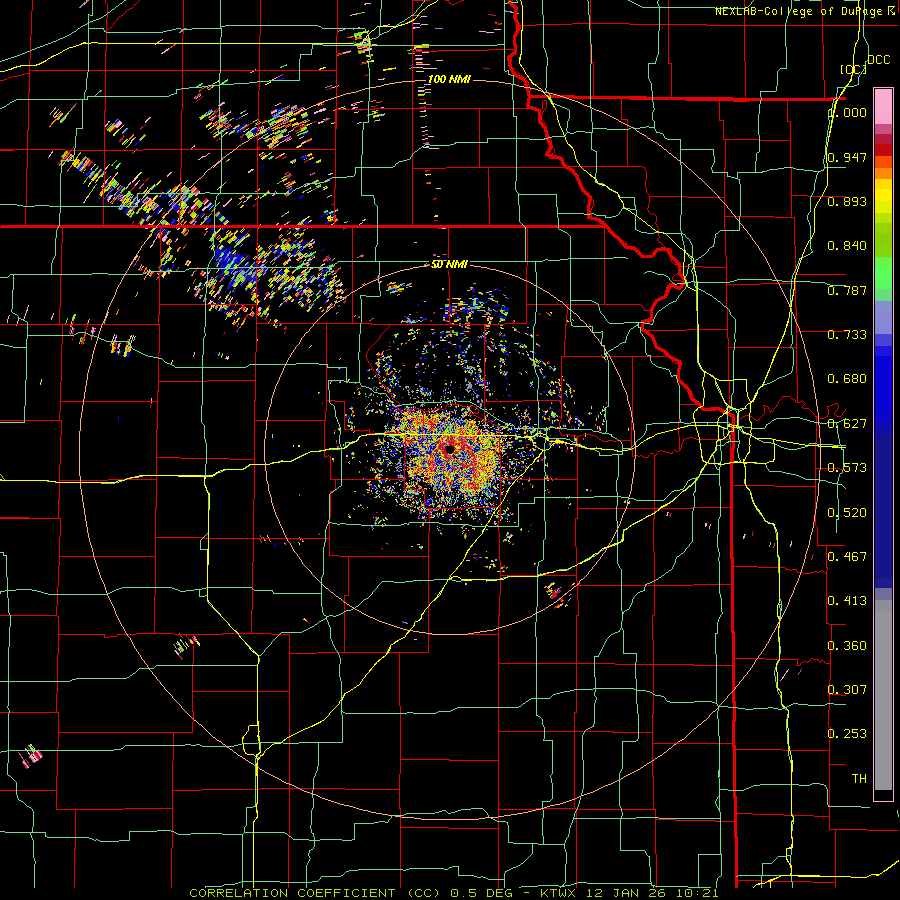The height and width of the screenshot is (900, 900).
Task: Select the 0.893 legend value
Action: [x=847, y=201]
